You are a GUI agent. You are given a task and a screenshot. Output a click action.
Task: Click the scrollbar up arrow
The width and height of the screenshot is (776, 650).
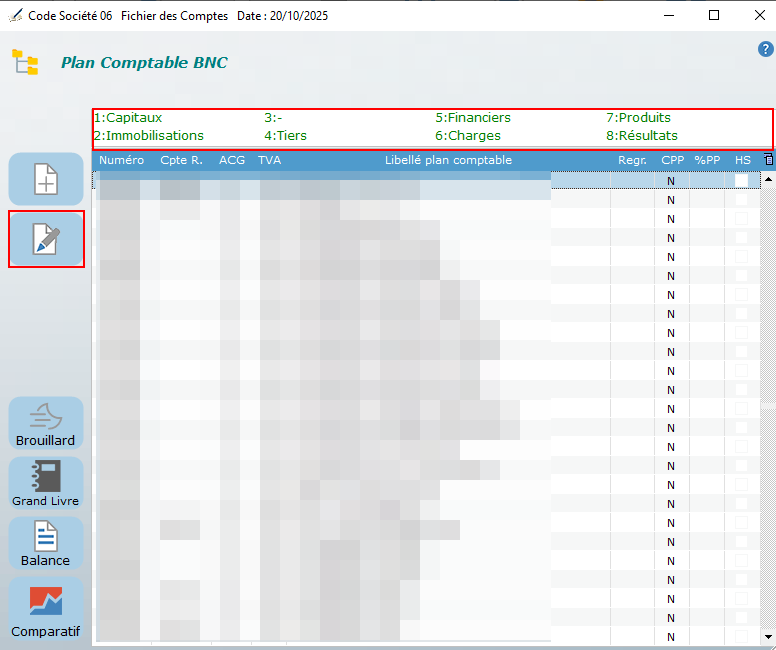(768, 179)
